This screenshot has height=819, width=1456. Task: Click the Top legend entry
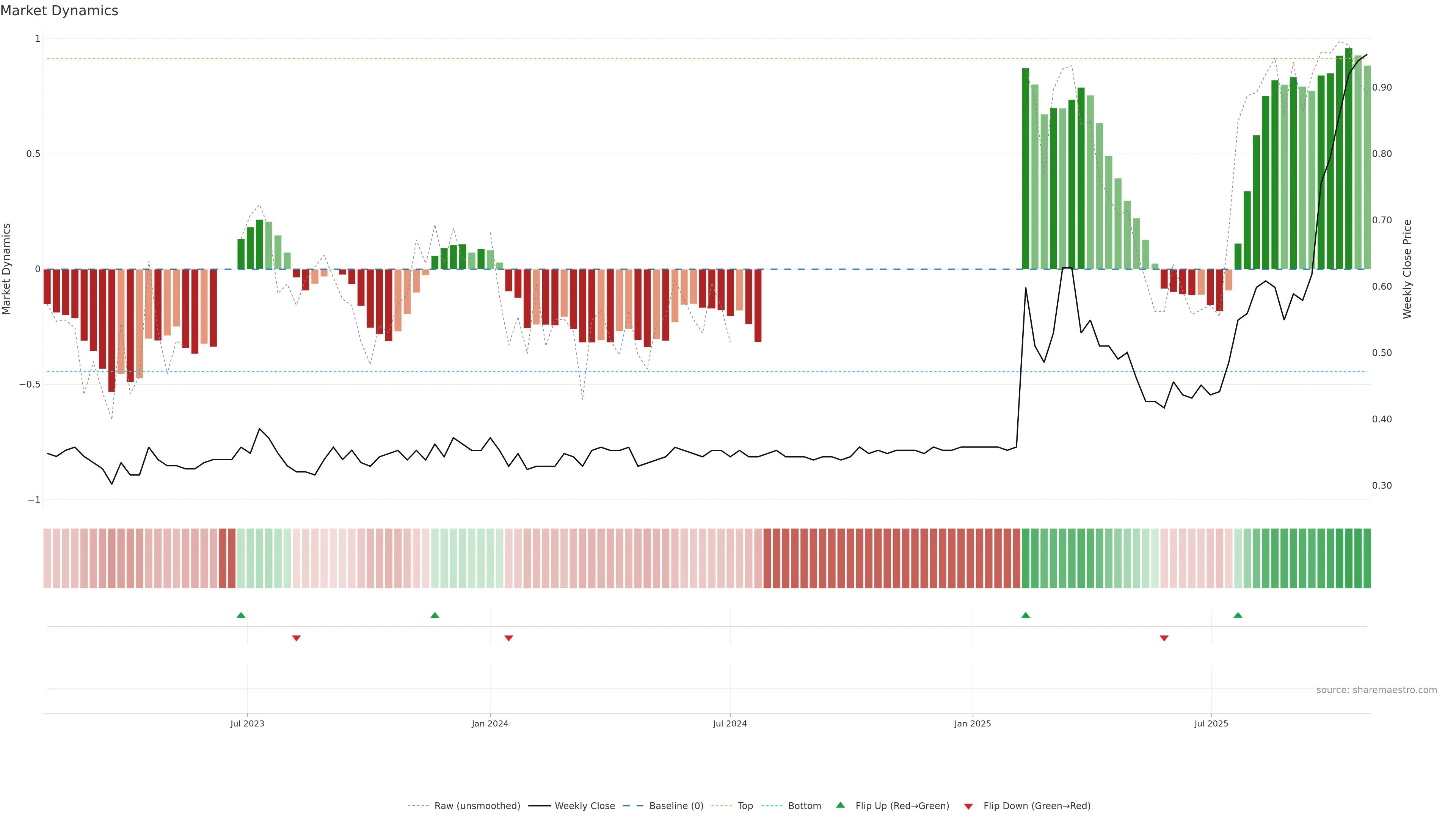[745, 806]
